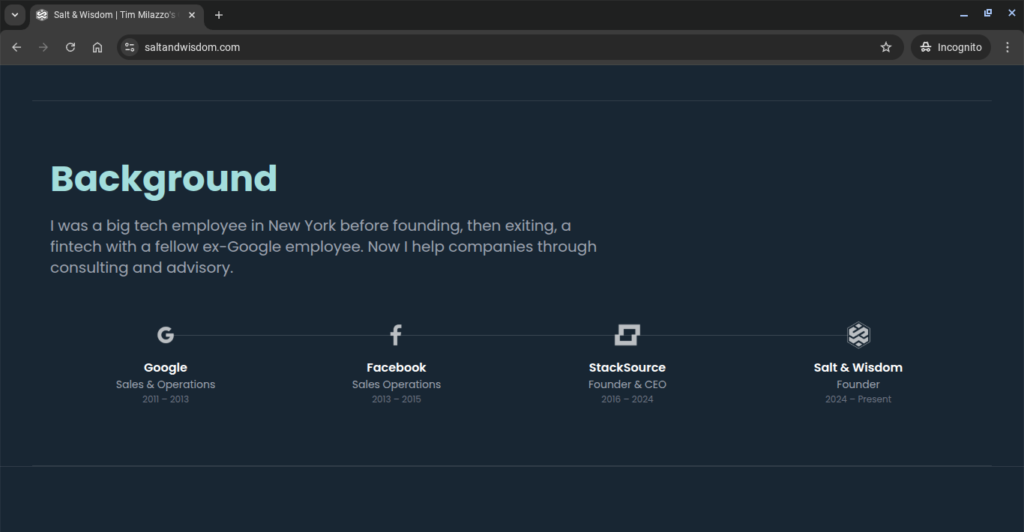This screenshot has width=1024, height=532.
Task: Click the Incognito indicator button
Action: [x=951, y=47]
